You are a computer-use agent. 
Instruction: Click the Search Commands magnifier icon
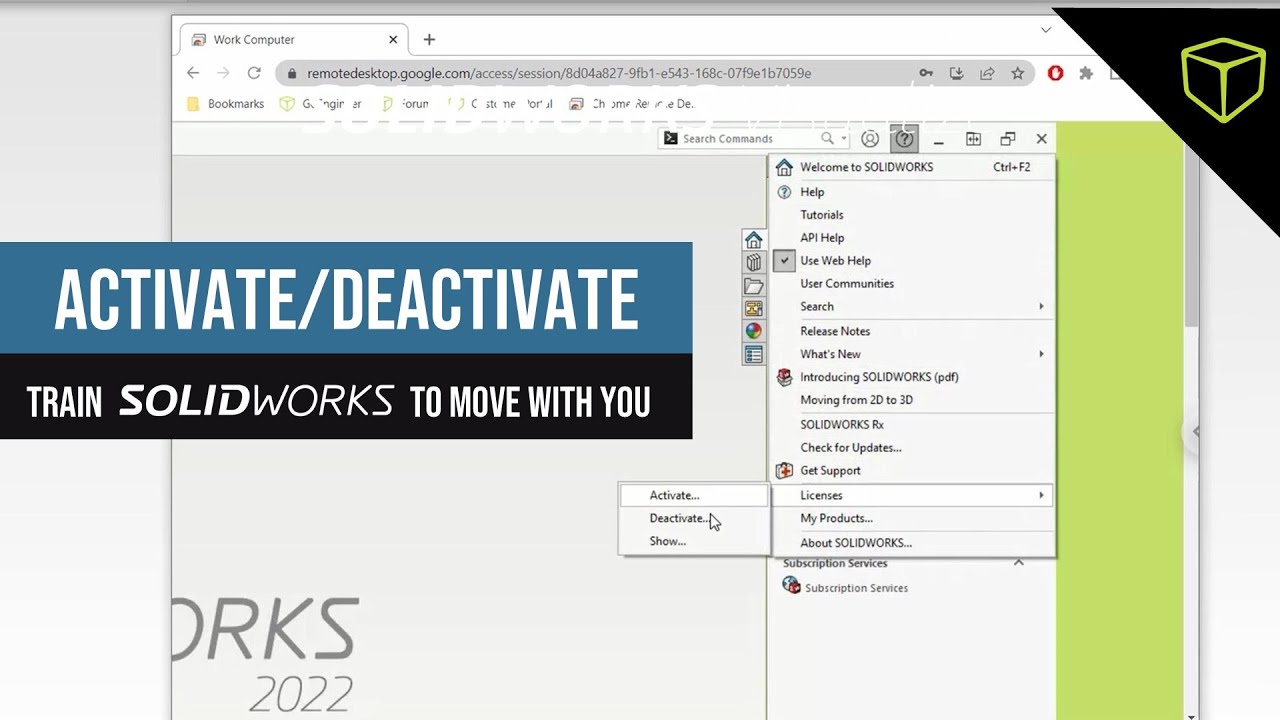827,138
